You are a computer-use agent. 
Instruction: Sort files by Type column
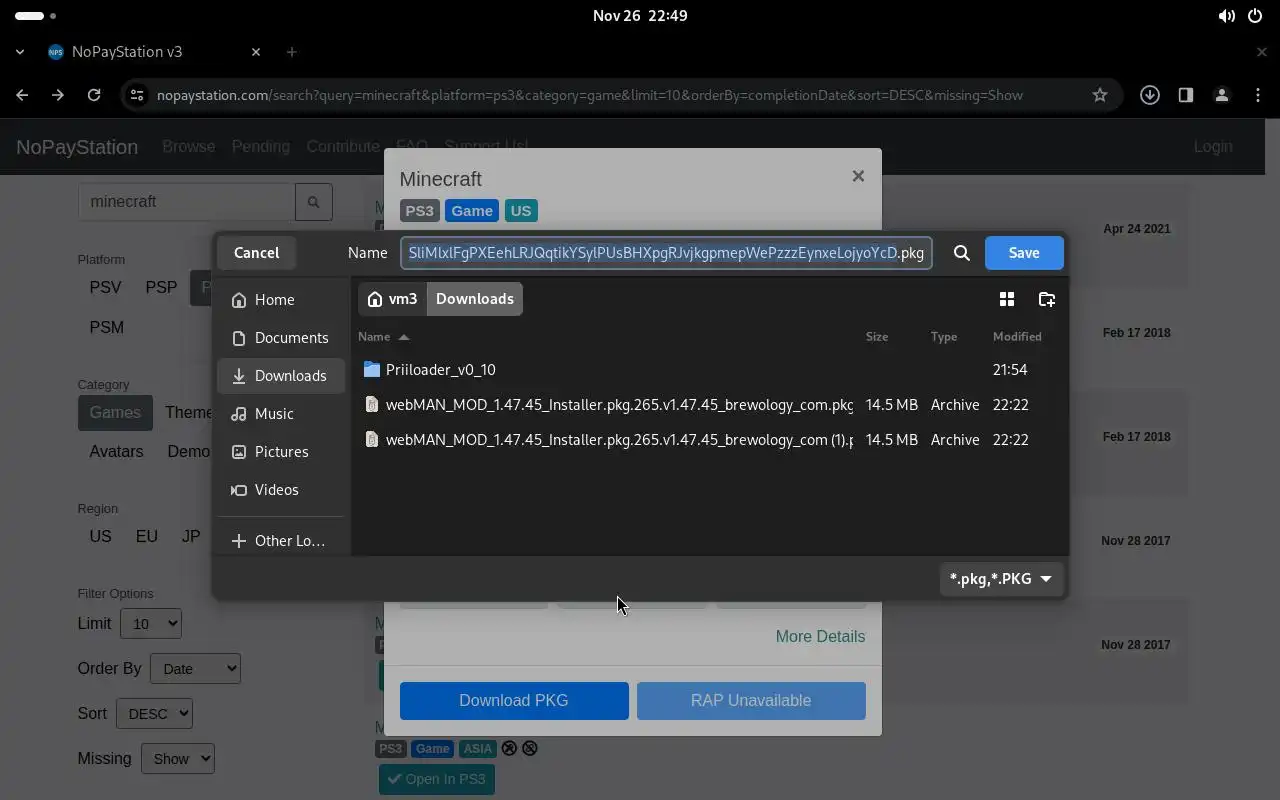click(944, 337)
